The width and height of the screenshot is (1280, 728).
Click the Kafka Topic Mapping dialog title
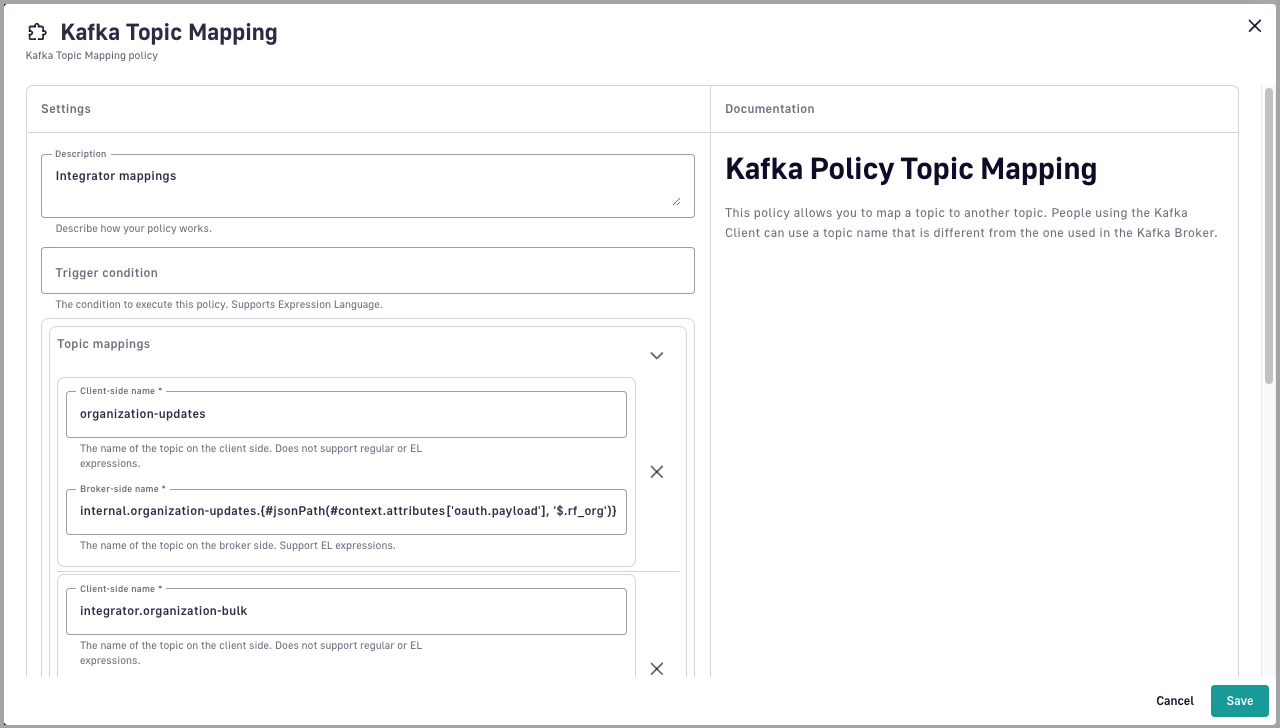[168, 32]
